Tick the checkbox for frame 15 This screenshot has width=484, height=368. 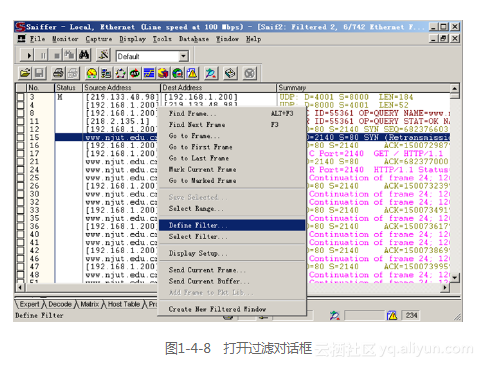[21, 137]
